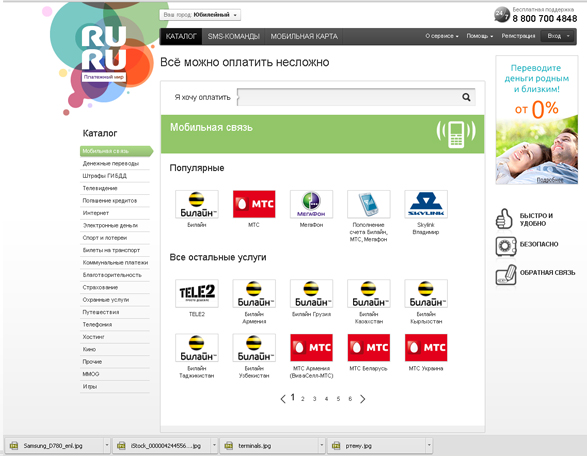Choose the МТС Украина logo
This screenshot has width=587, height=456.
point(426,348)
